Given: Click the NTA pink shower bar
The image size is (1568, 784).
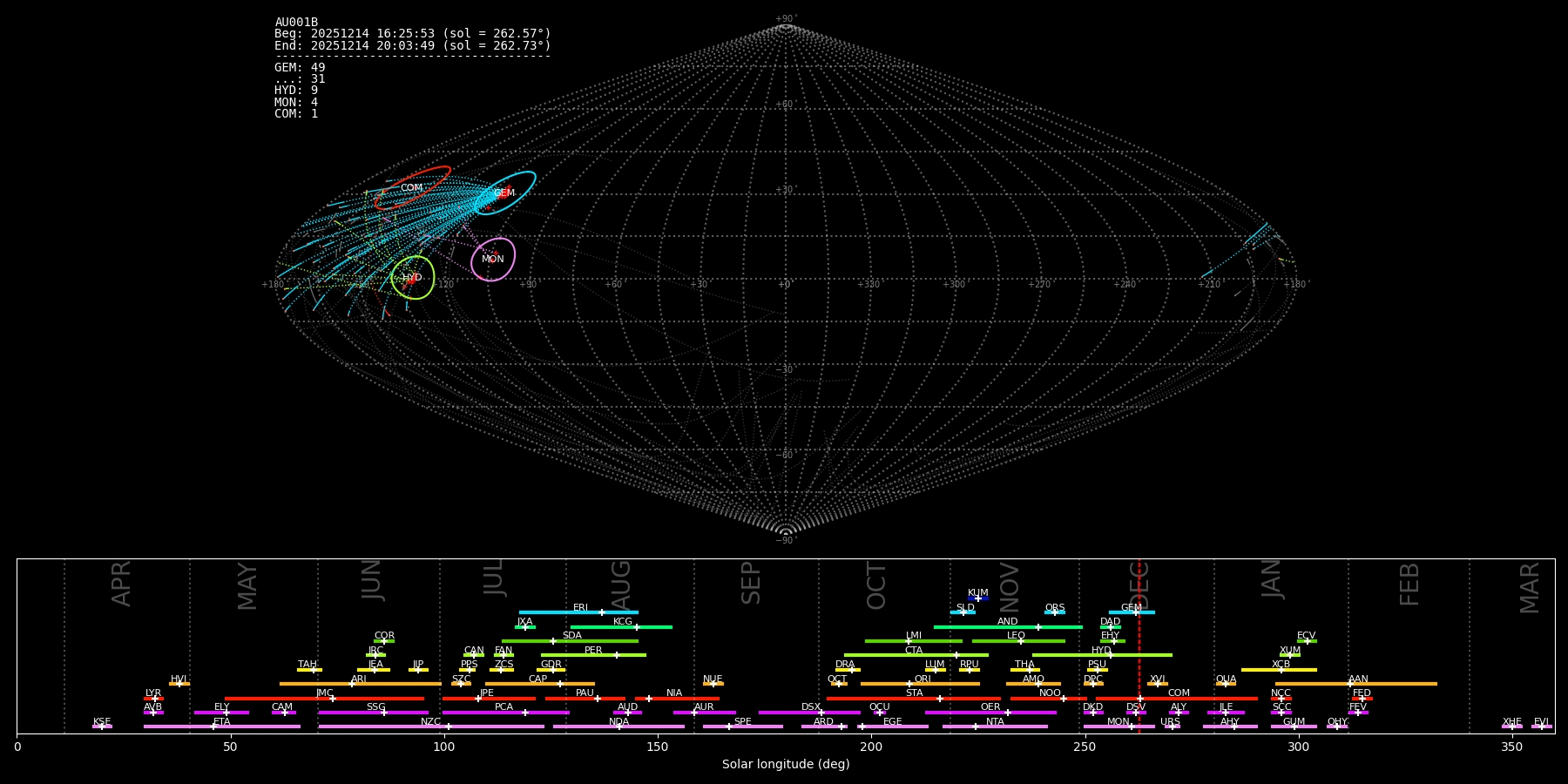Looking at the screenshot, I should tap(995, 727).
